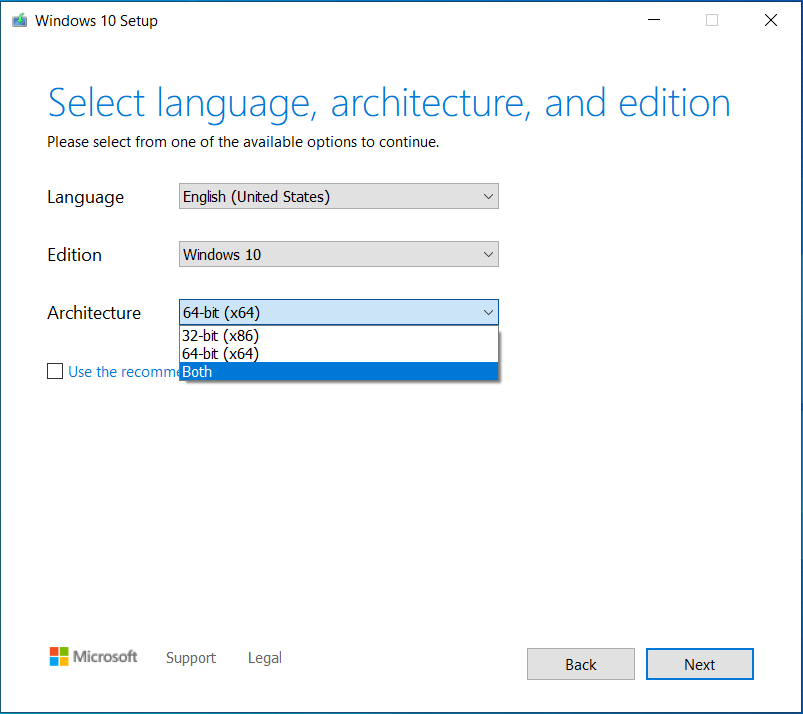Image resolution: width=803 pixels, height=714 pixels.
Task: Continue with the Next button
Action: [700, 664]
